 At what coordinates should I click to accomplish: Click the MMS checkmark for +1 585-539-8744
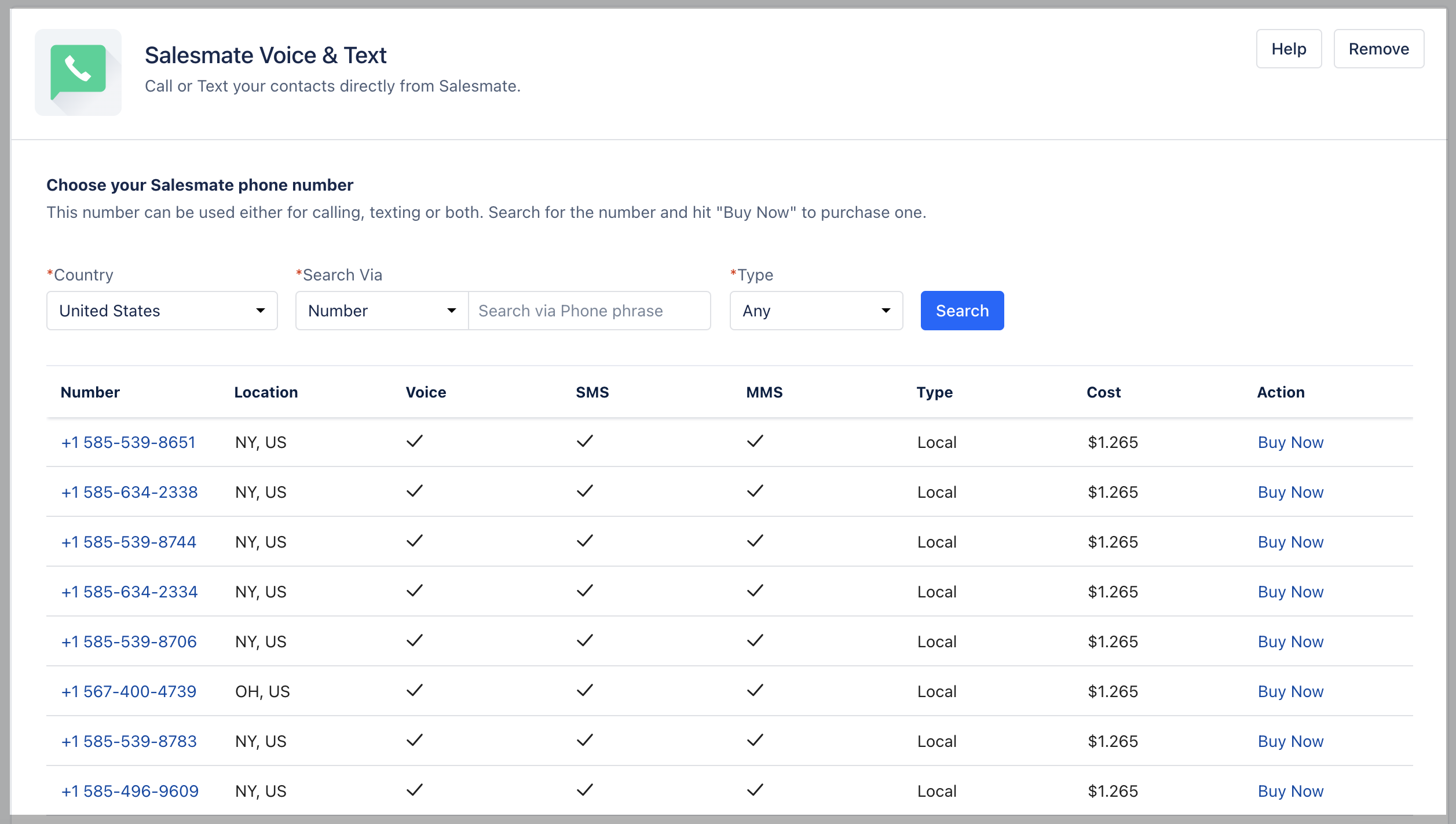[755, 541]
